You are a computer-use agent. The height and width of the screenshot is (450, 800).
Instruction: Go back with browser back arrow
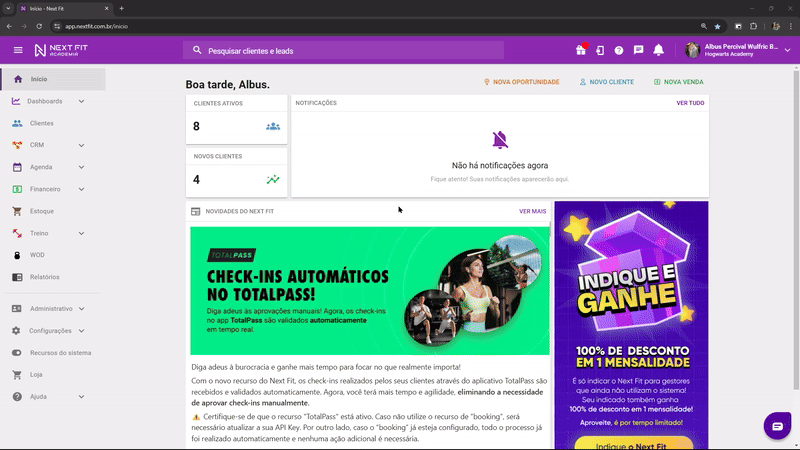9,26
